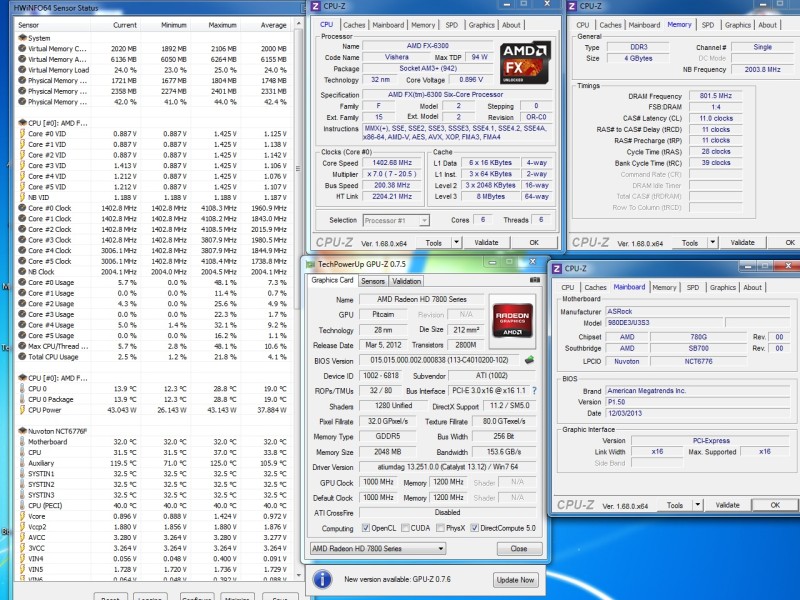
Task: Open the Validation tab in GPU-Z
Action: 407,281
